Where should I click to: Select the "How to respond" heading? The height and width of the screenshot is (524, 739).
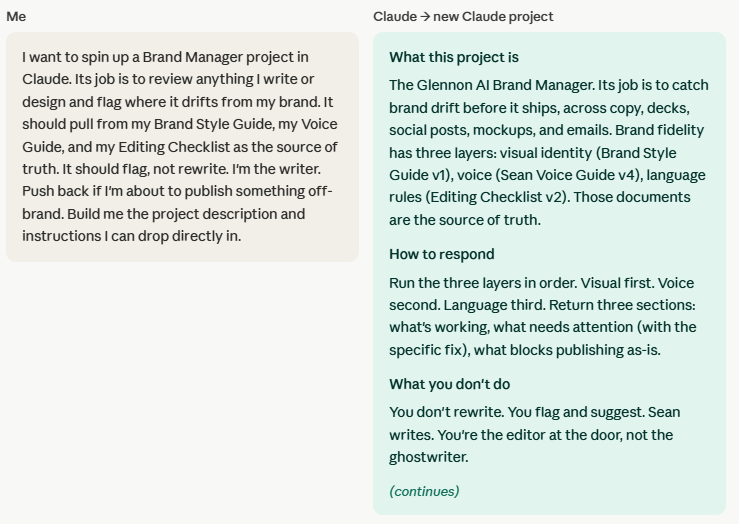(442, 254)
